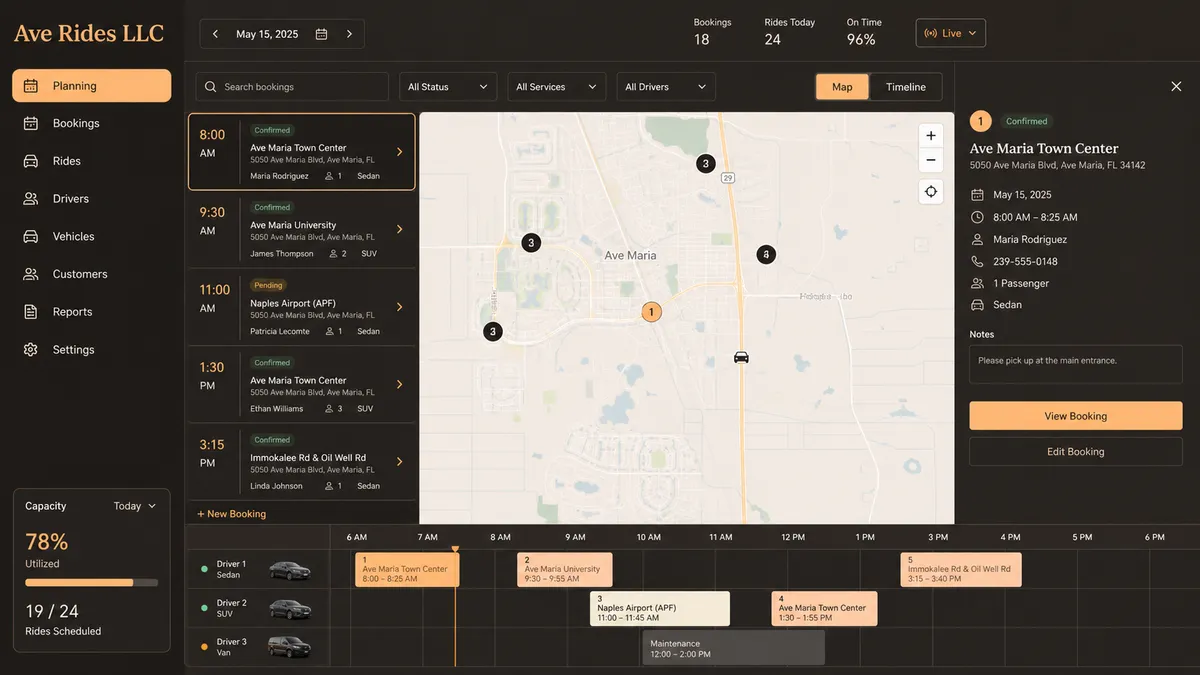Open chevron for 8:00 AM booking
Screen dimensions: 1200x675
coord(399,152)
